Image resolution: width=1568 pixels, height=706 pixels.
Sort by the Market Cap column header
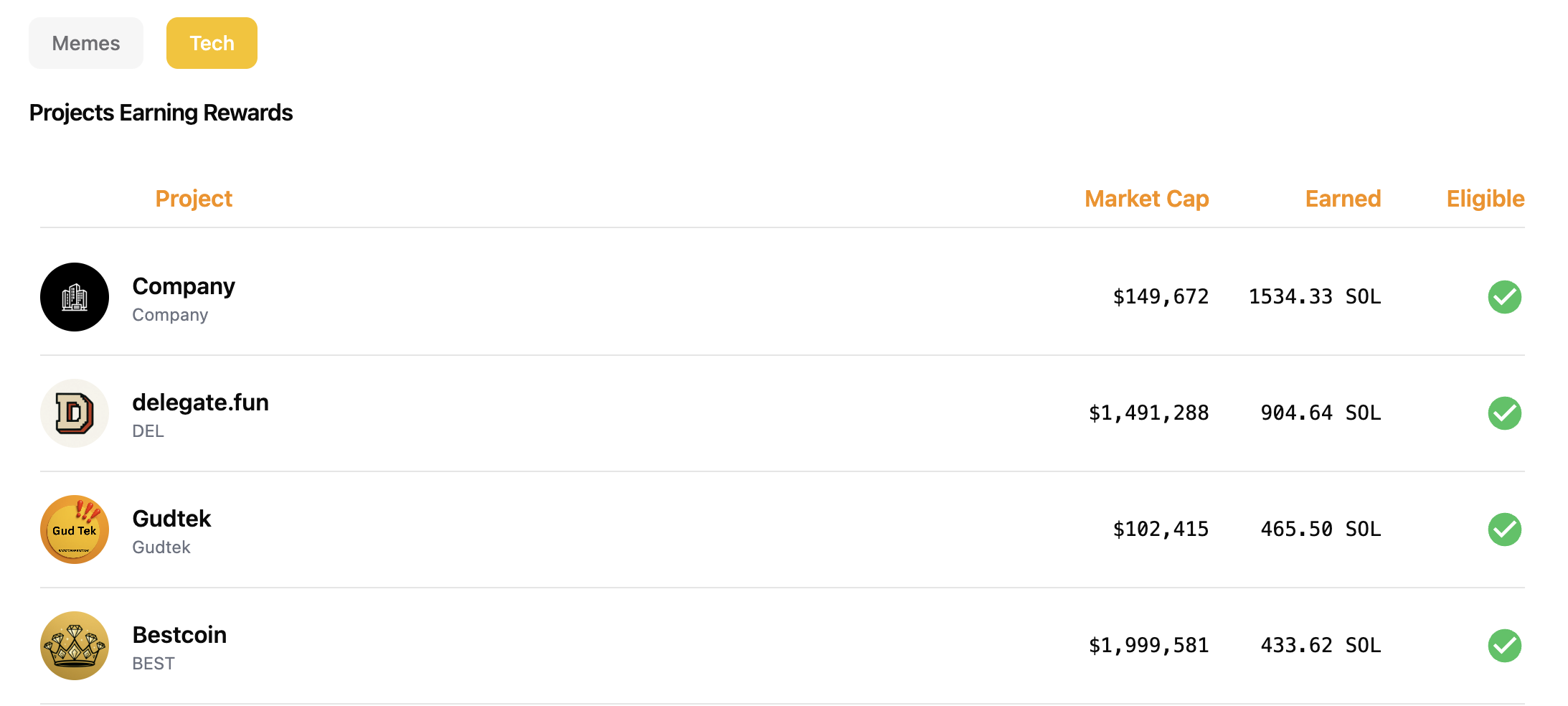tap(1147, 199)
